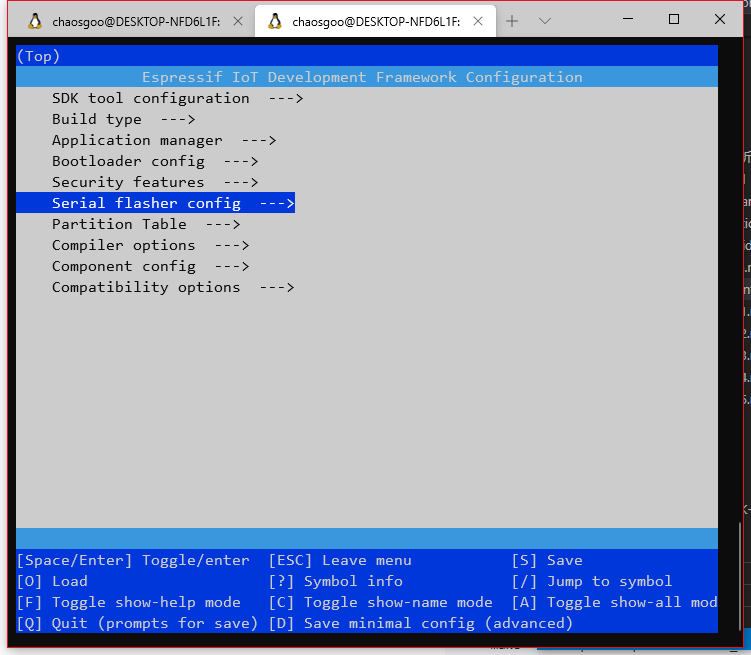Image resolution: width=751 pixels, height=655 pixels.
Task: Click the [Q] Quit (prompts for save) hint
Action: [137, 624]
